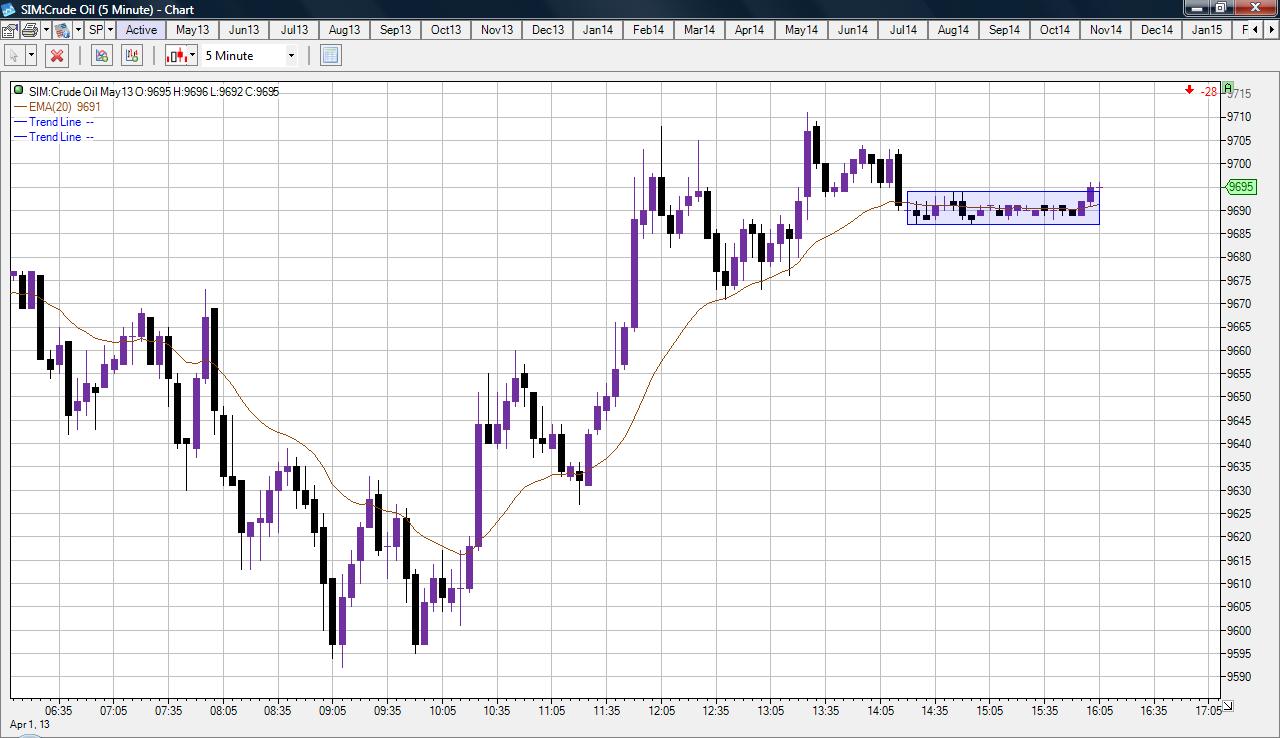The width and height of the screenshot is (1280, 738).
Task: Close the chart window
Action: click(1255, 8)
